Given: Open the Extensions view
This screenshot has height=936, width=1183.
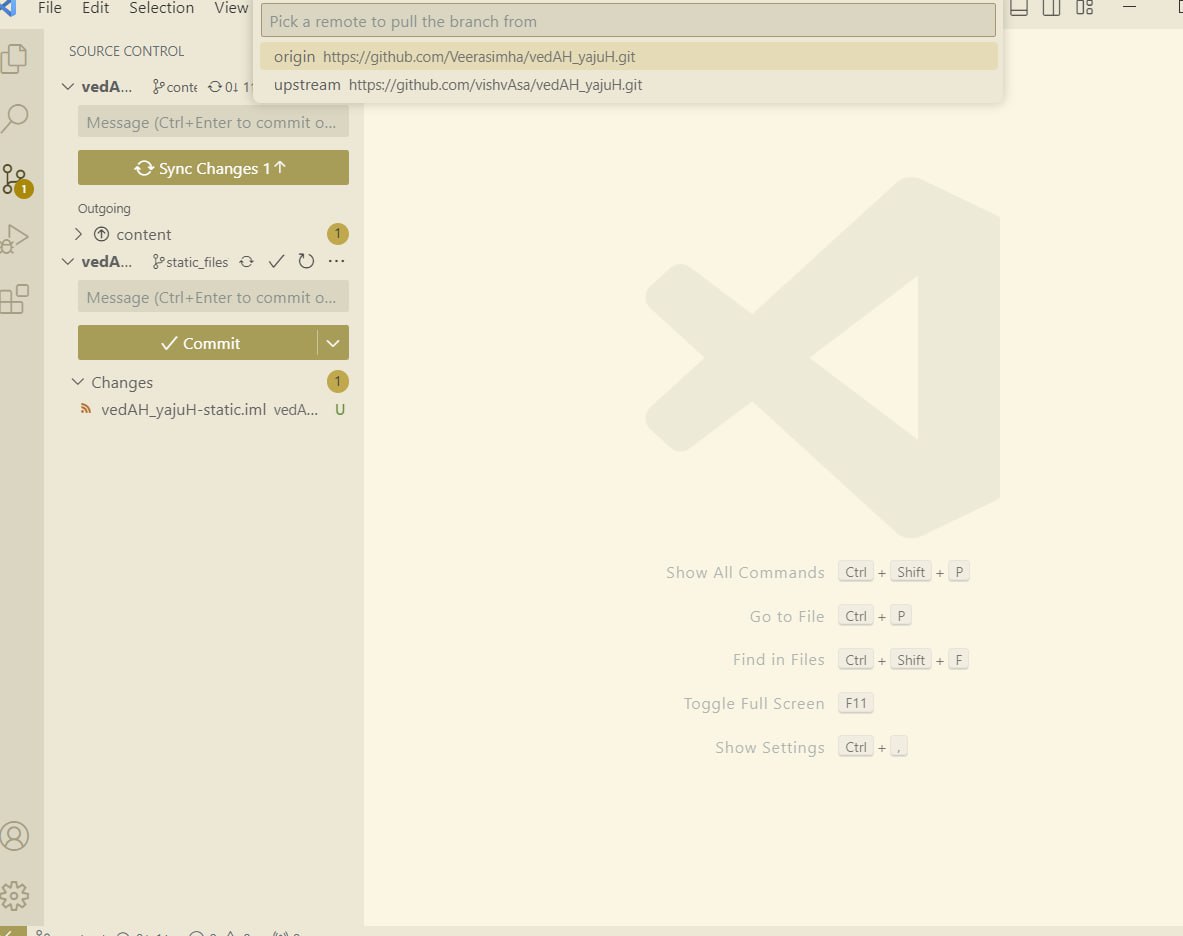Looking at the screenshot, I should pos(14,299).
